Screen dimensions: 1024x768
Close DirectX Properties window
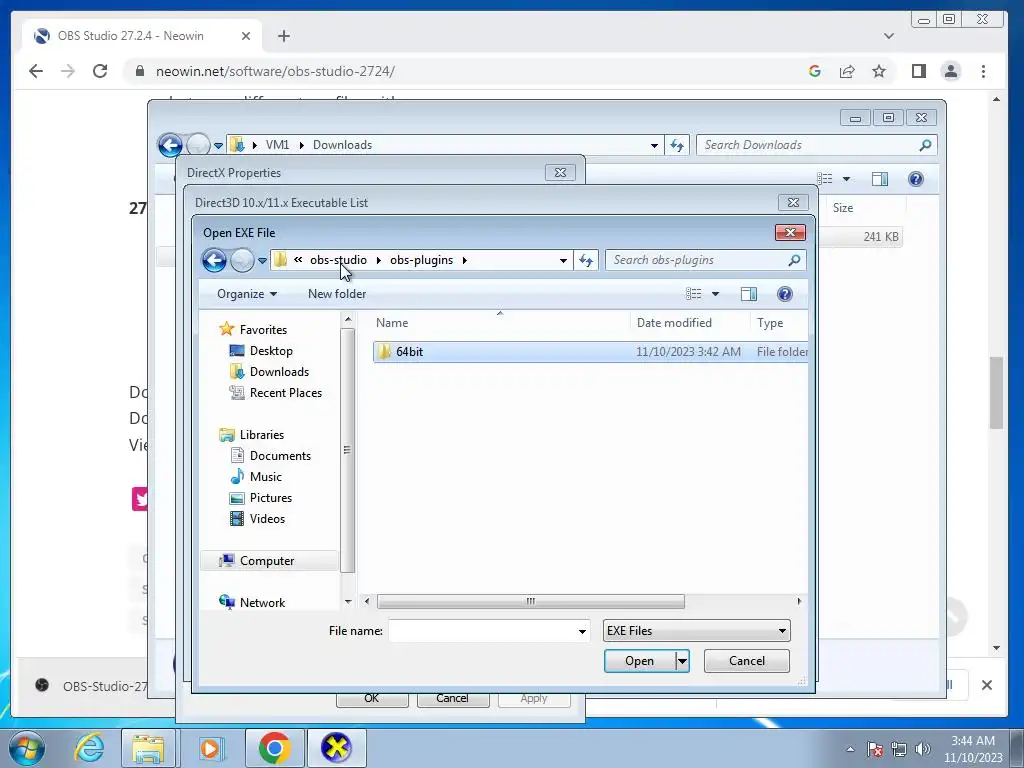pyautogui.click(x=560, y=172)
